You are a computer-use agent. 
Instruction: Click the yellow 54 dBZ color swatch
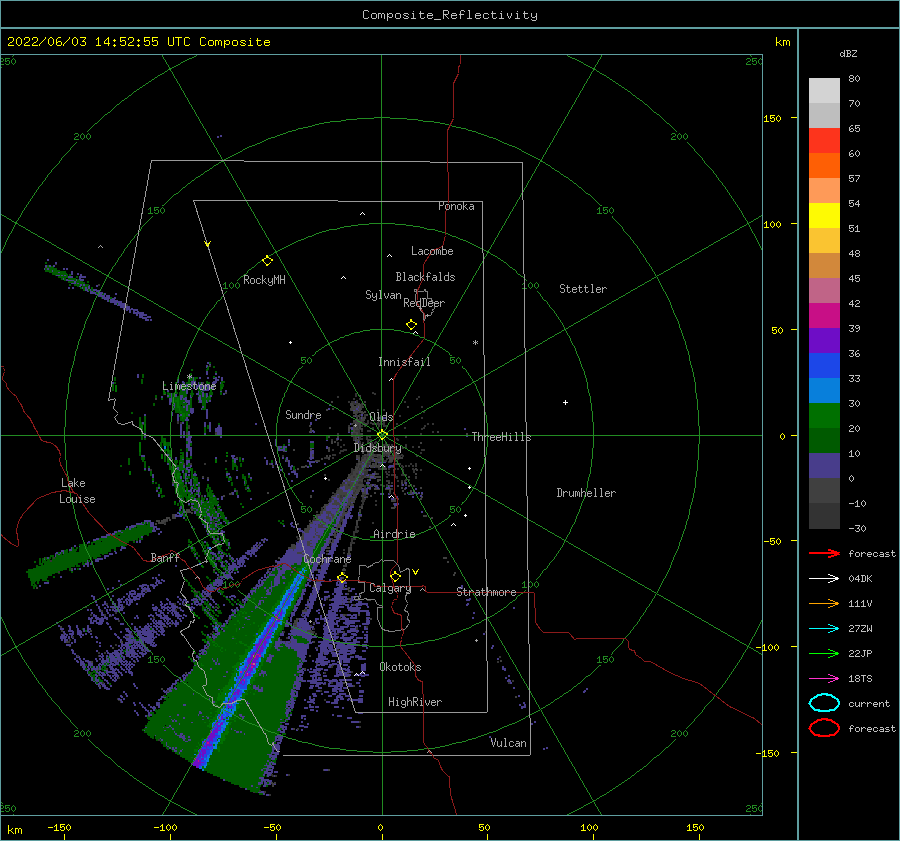click(x=824, y=215)
